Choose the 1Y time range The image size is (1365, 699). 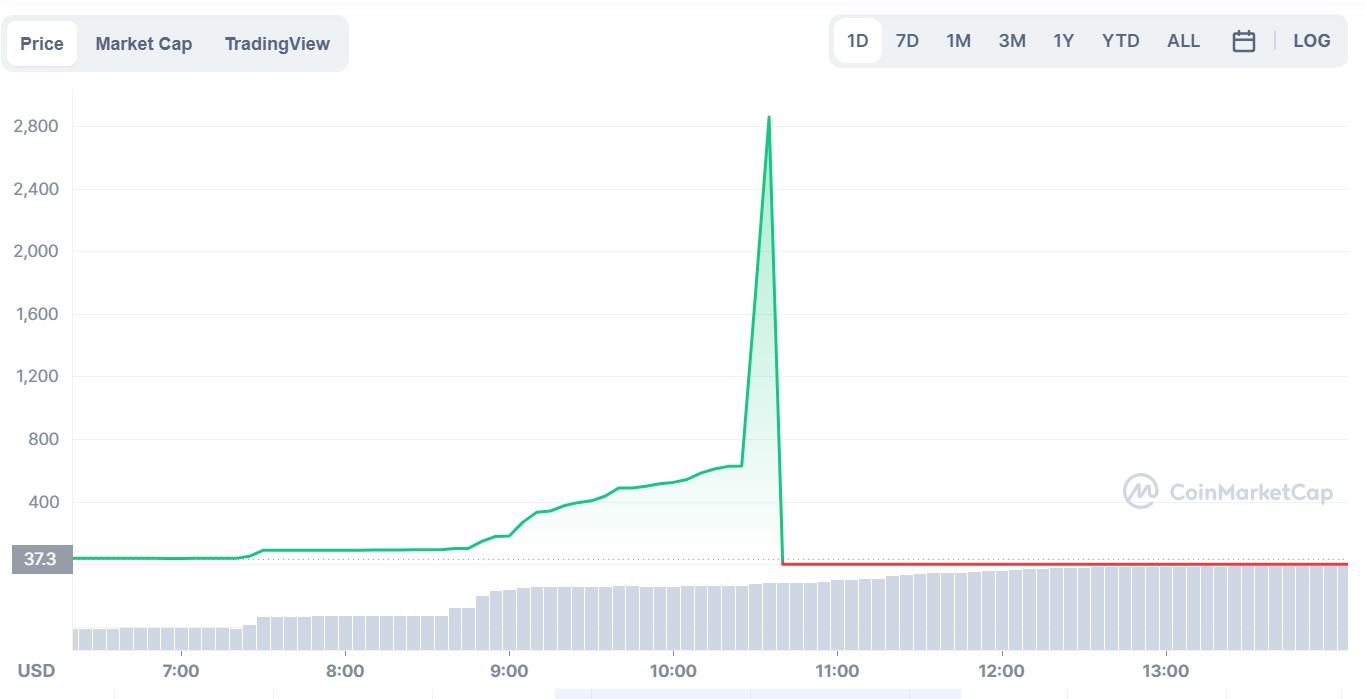1063,41
